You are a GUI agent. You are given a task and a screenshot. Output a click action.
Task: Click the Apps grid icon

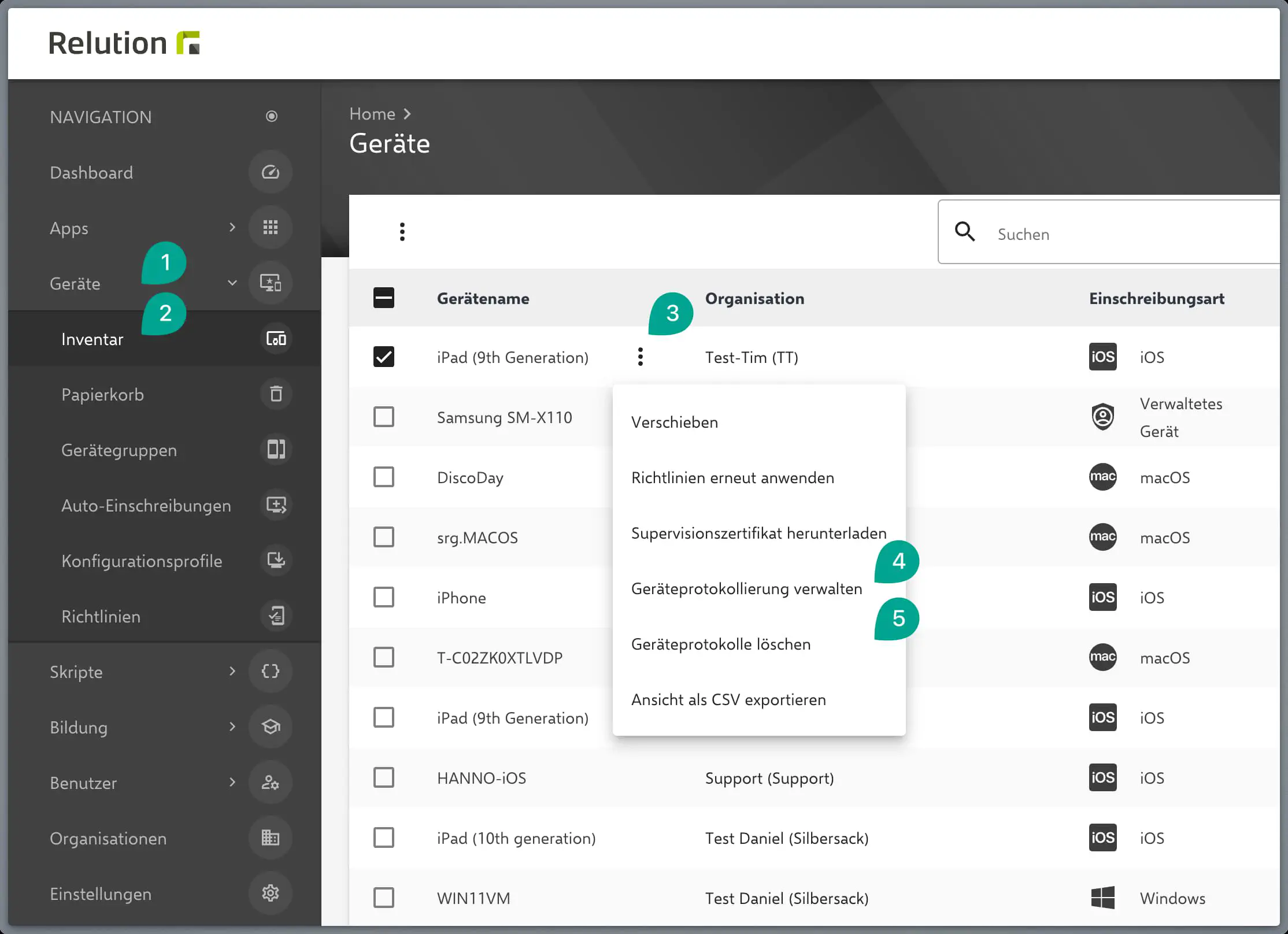coord(270,228)
